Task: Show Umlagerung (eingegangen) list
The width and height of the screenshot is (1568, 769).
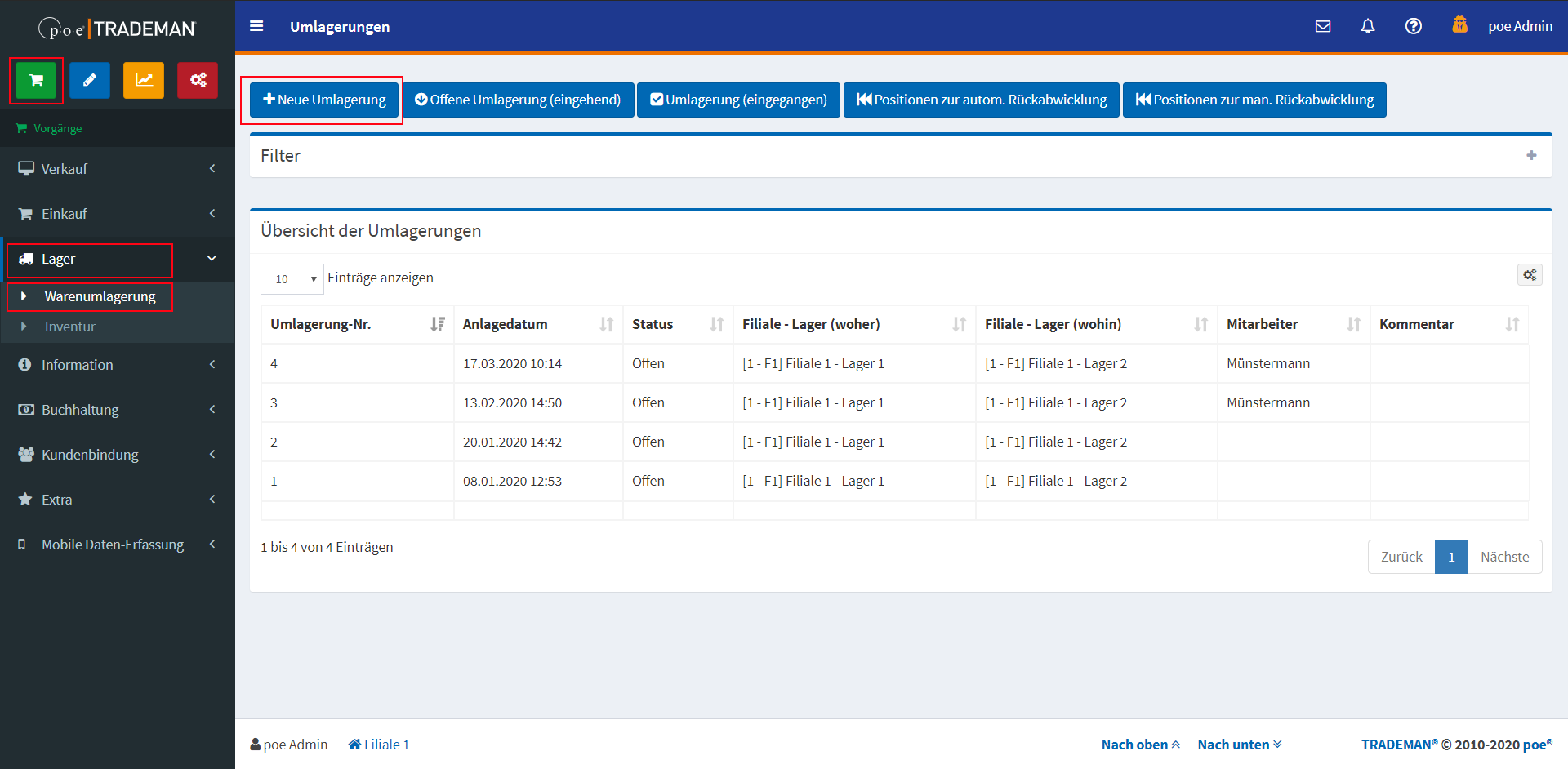Action: click(x=738, y=100)
